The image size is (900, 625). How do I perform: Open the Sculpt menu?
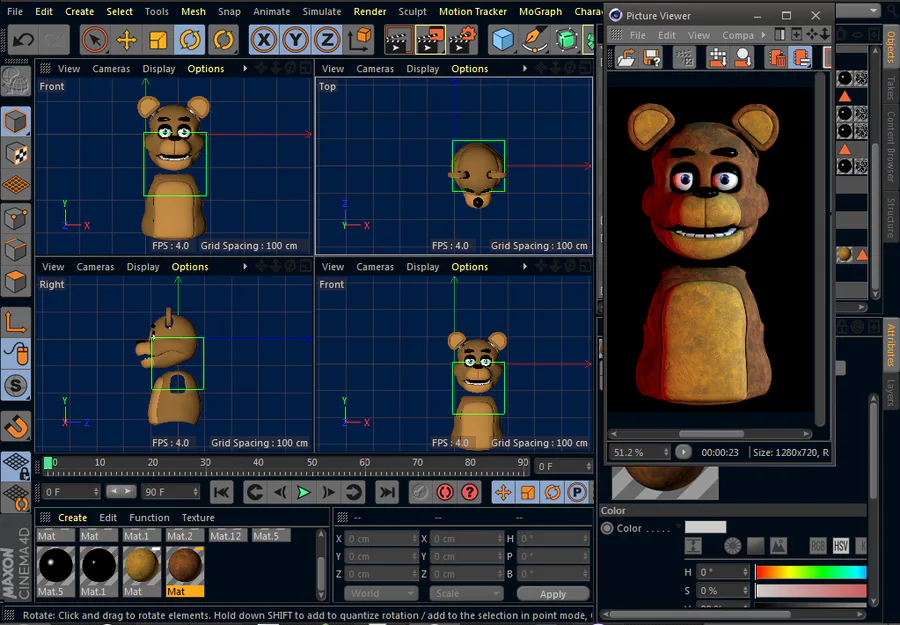(412, 11)
